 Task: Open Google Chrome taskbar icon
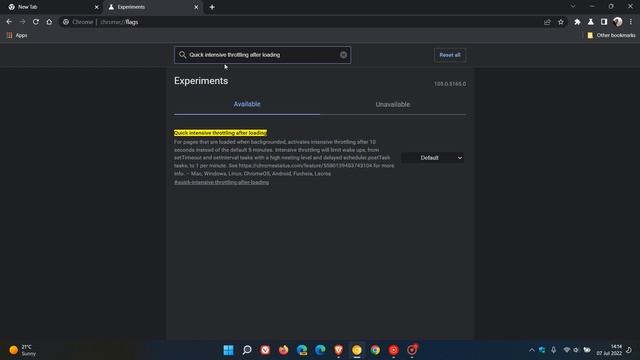point(375,350)
